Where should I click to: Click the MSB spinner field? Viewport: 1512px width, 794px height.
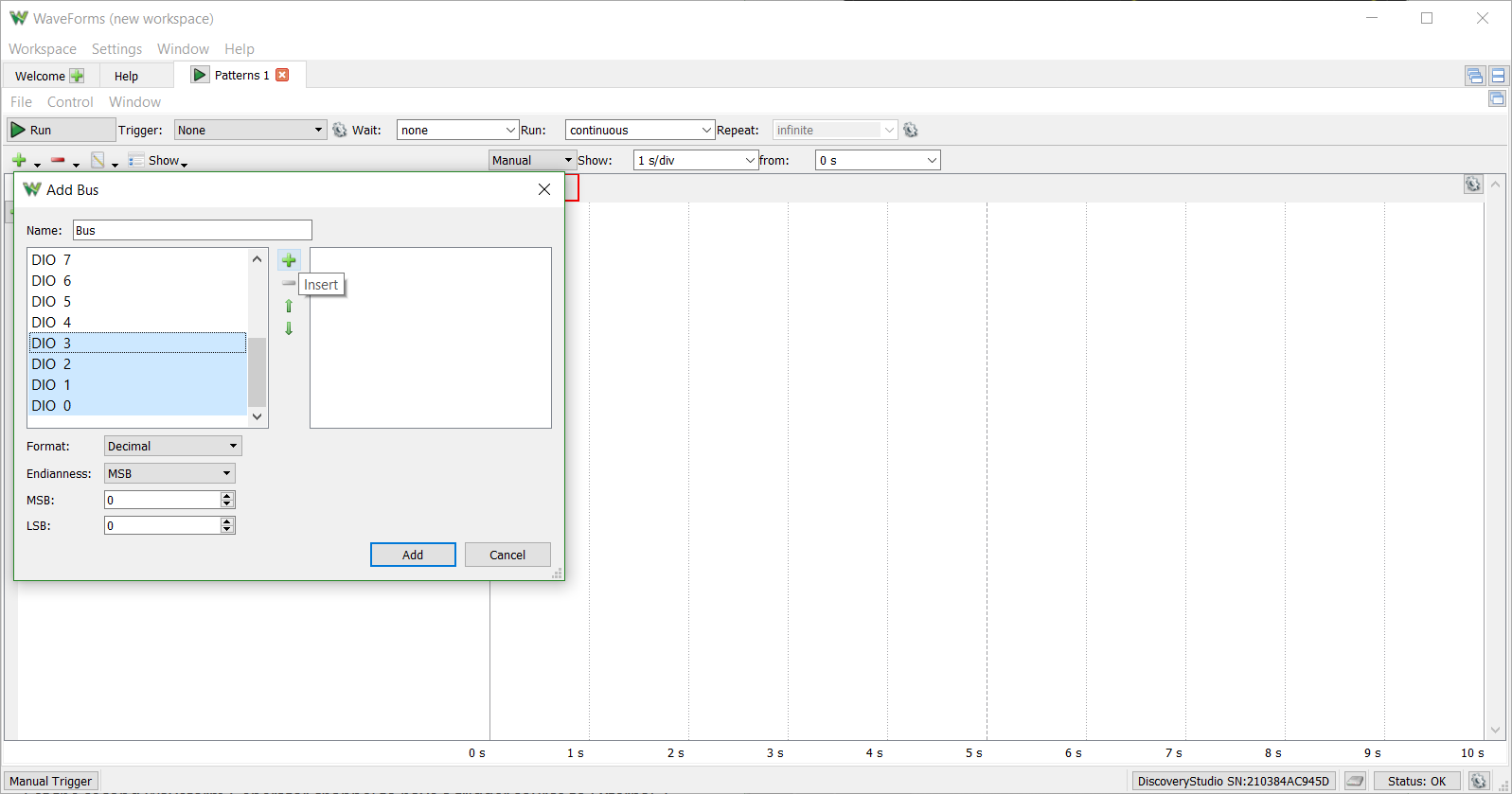pos(169,500)
